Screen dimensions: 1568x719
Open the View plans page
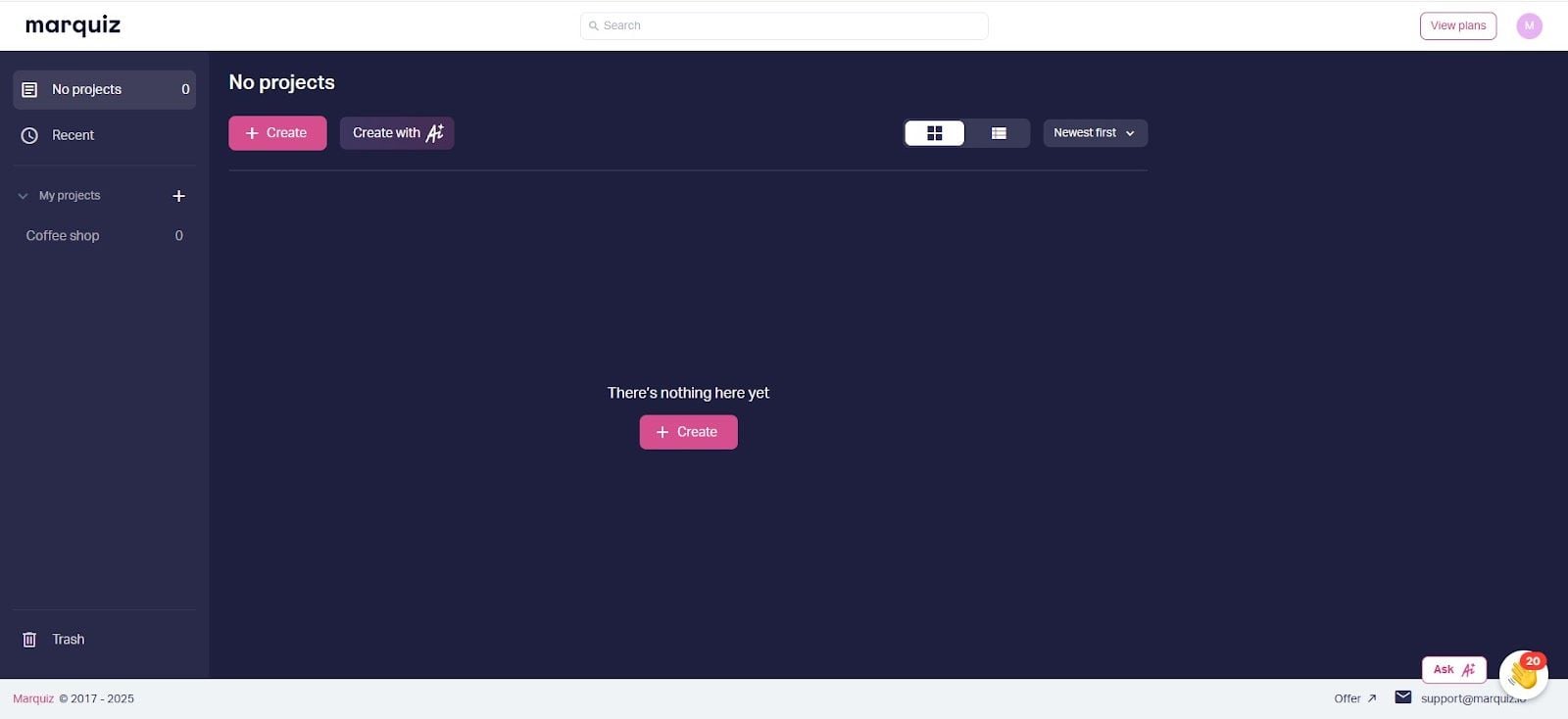tap(1457, 25)
